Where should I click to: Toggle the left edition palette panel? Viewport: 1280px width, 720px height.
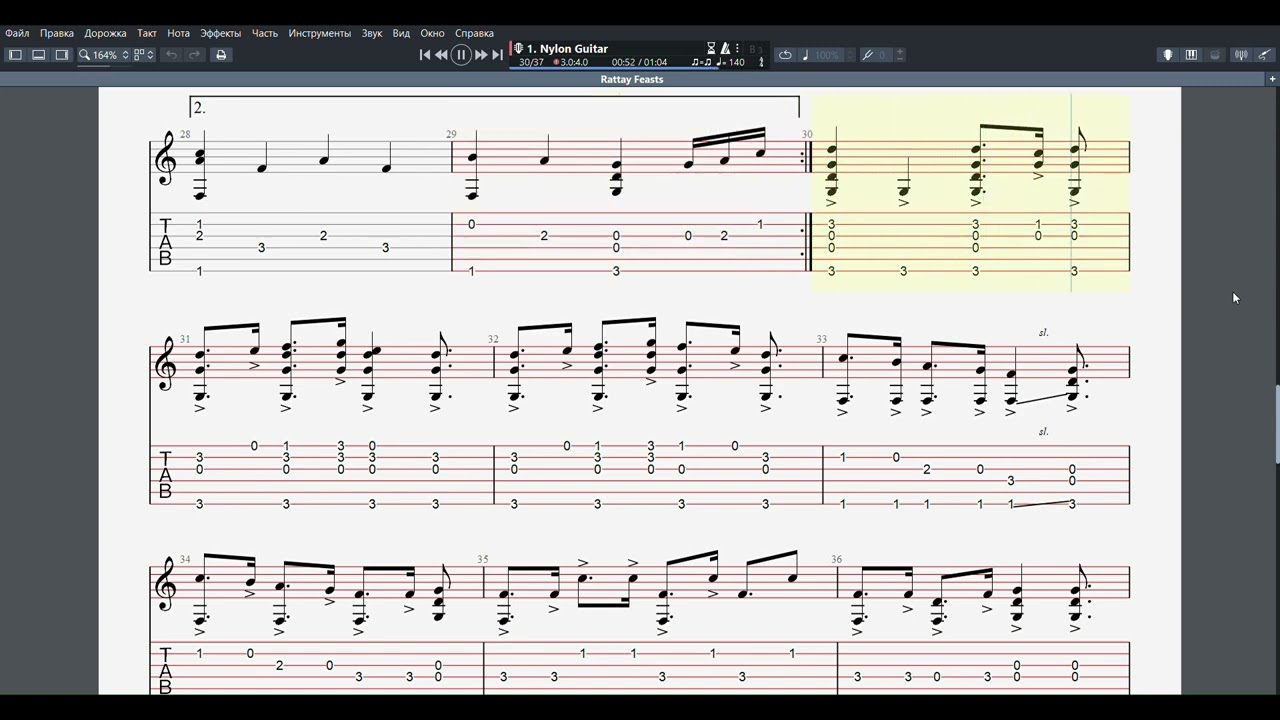click(x=15, y=55)
